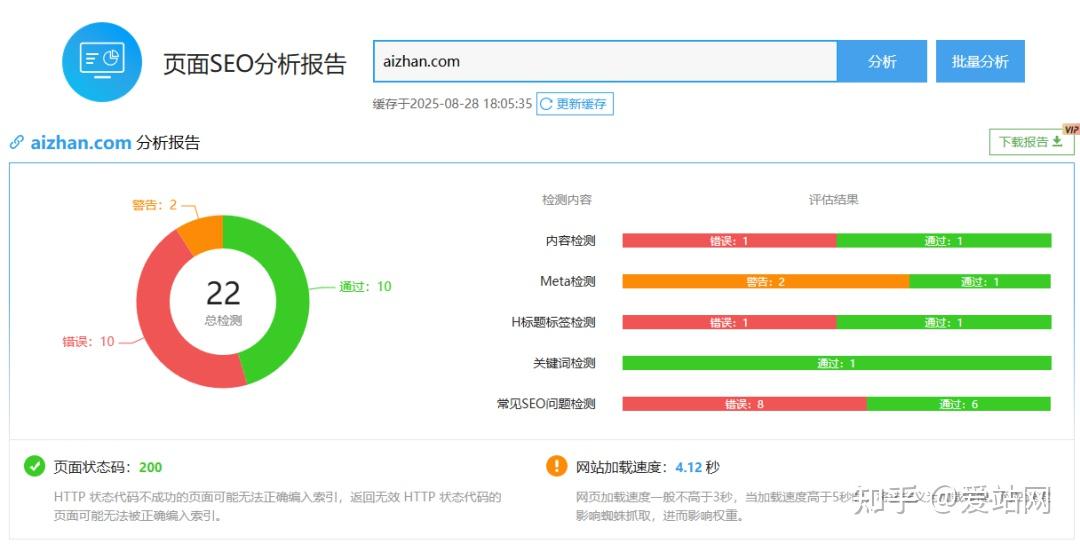
Task: Click the cache timestamp 缓存于2025-08-28 18:05:35
Action: [x=453, y=104]
